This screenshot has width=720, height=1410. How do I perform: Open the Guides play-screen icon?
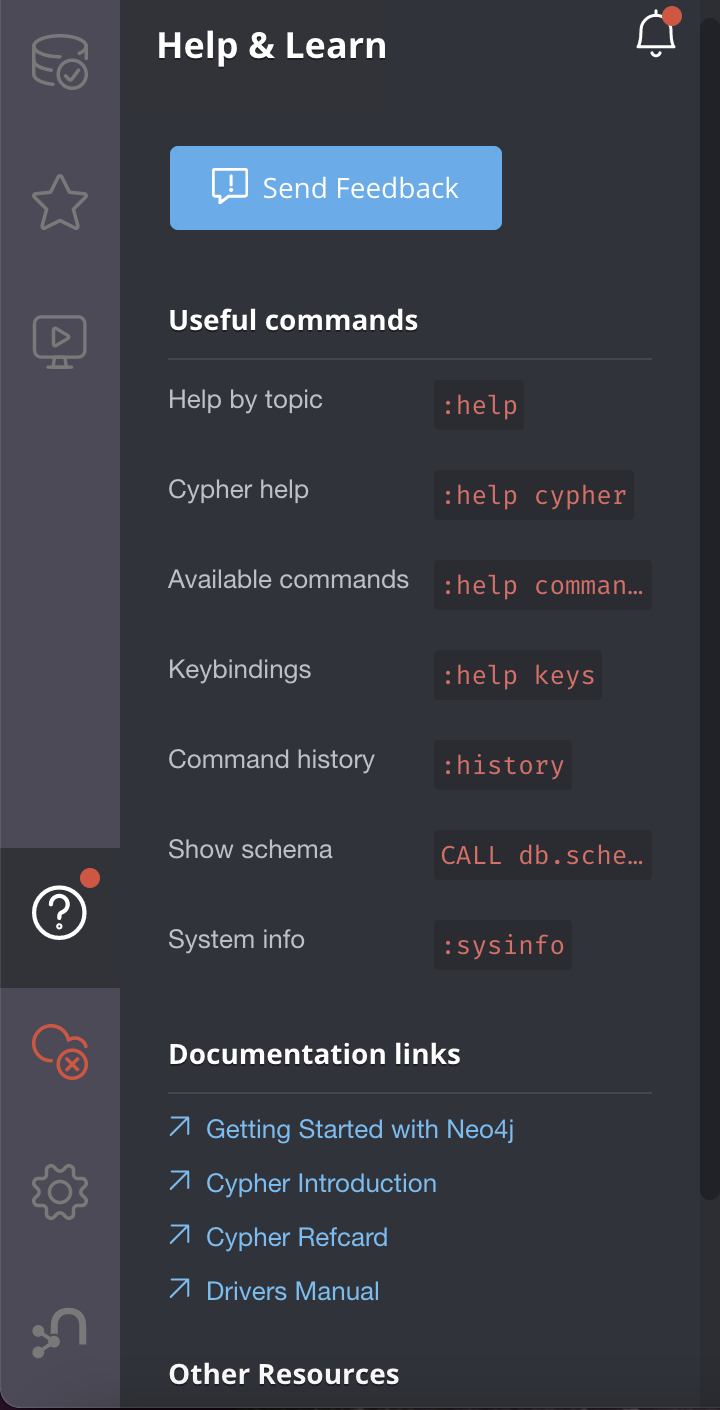point(60,341)
